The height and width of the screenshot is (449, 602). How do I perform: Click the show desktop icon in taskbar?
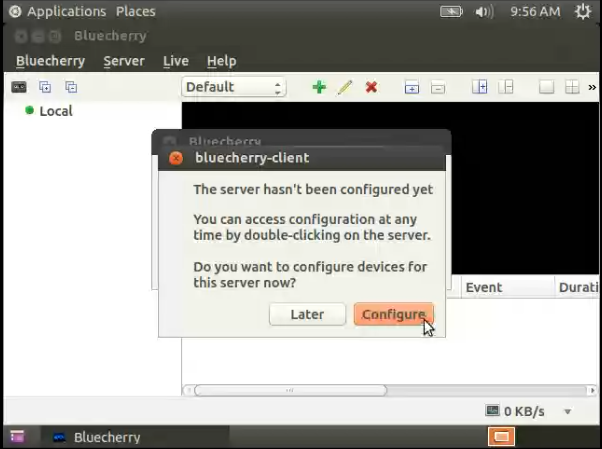point(17,437)
